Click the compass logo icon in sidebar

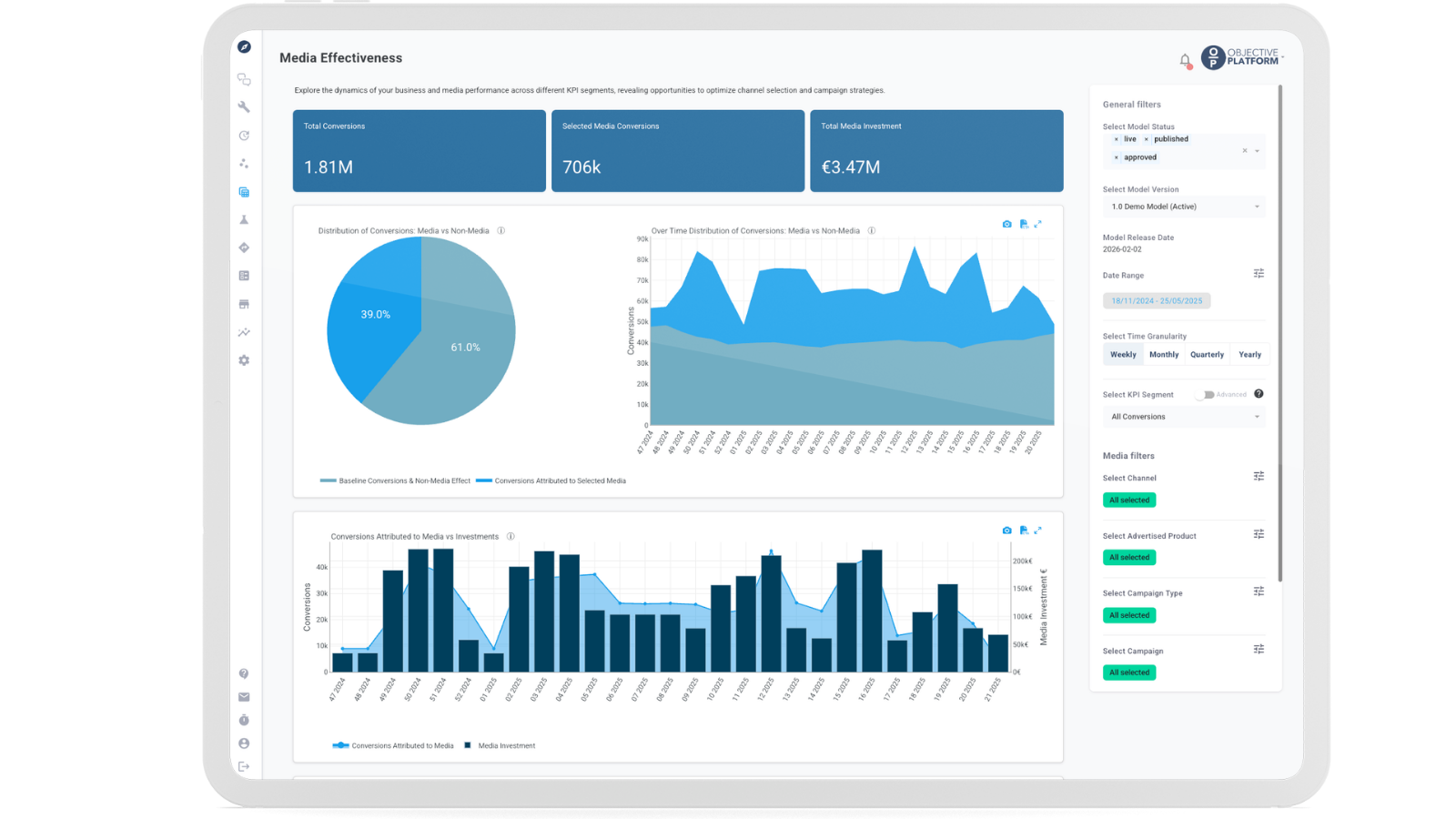[x=244, y=46]
